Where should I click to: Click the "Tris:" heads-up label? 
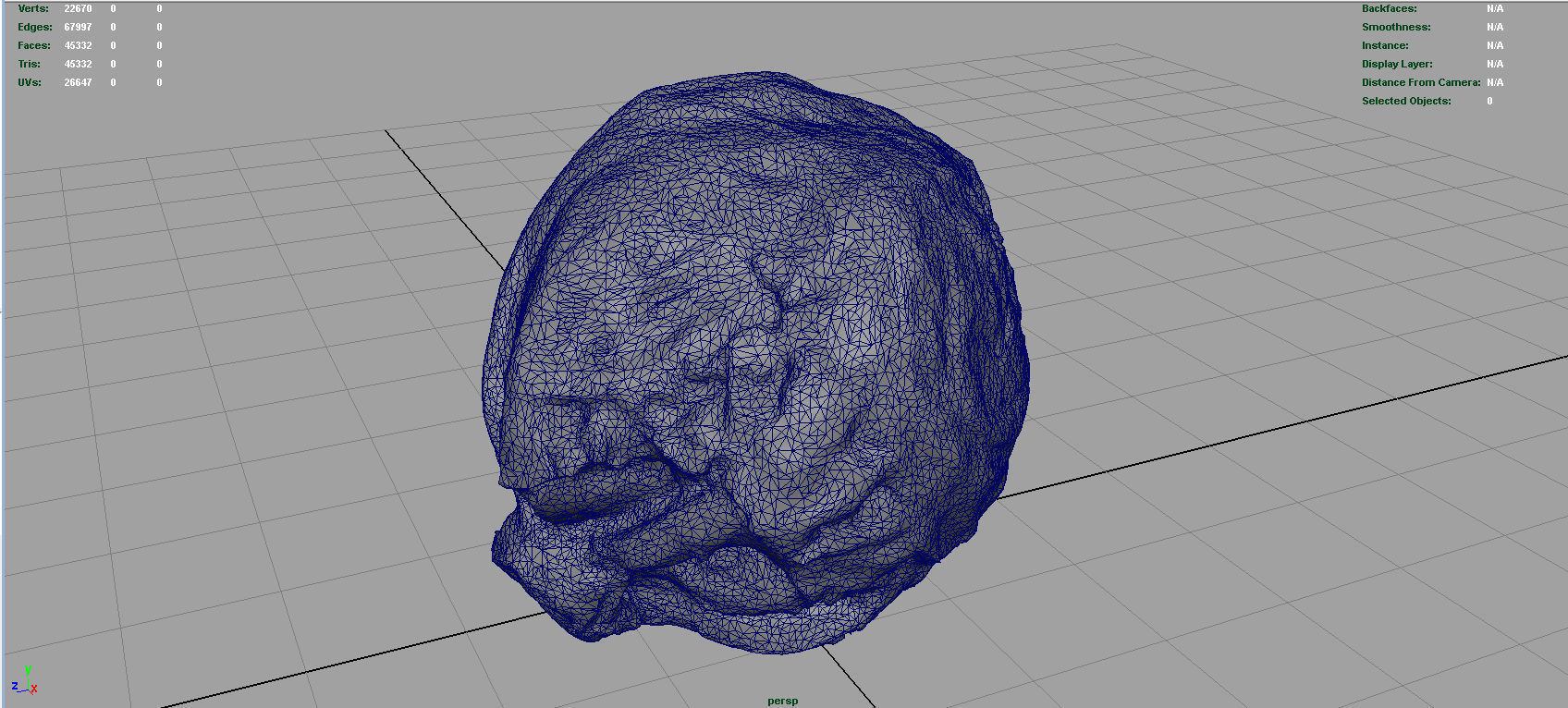click(x=30, y=64)
